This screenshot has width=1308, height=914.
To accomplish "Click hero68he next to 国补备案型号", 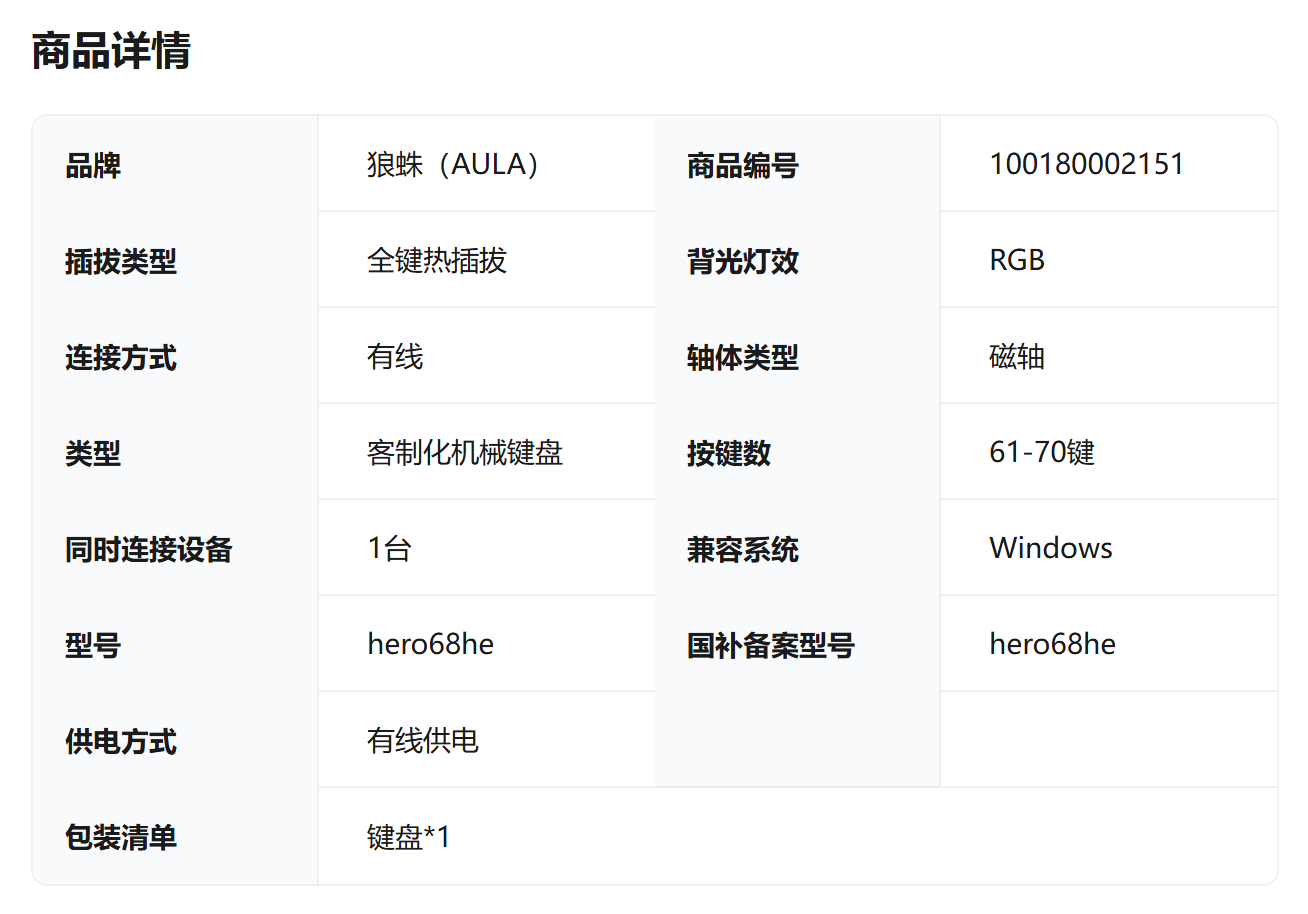I will pyautogui.click(x=1052, y=644).
